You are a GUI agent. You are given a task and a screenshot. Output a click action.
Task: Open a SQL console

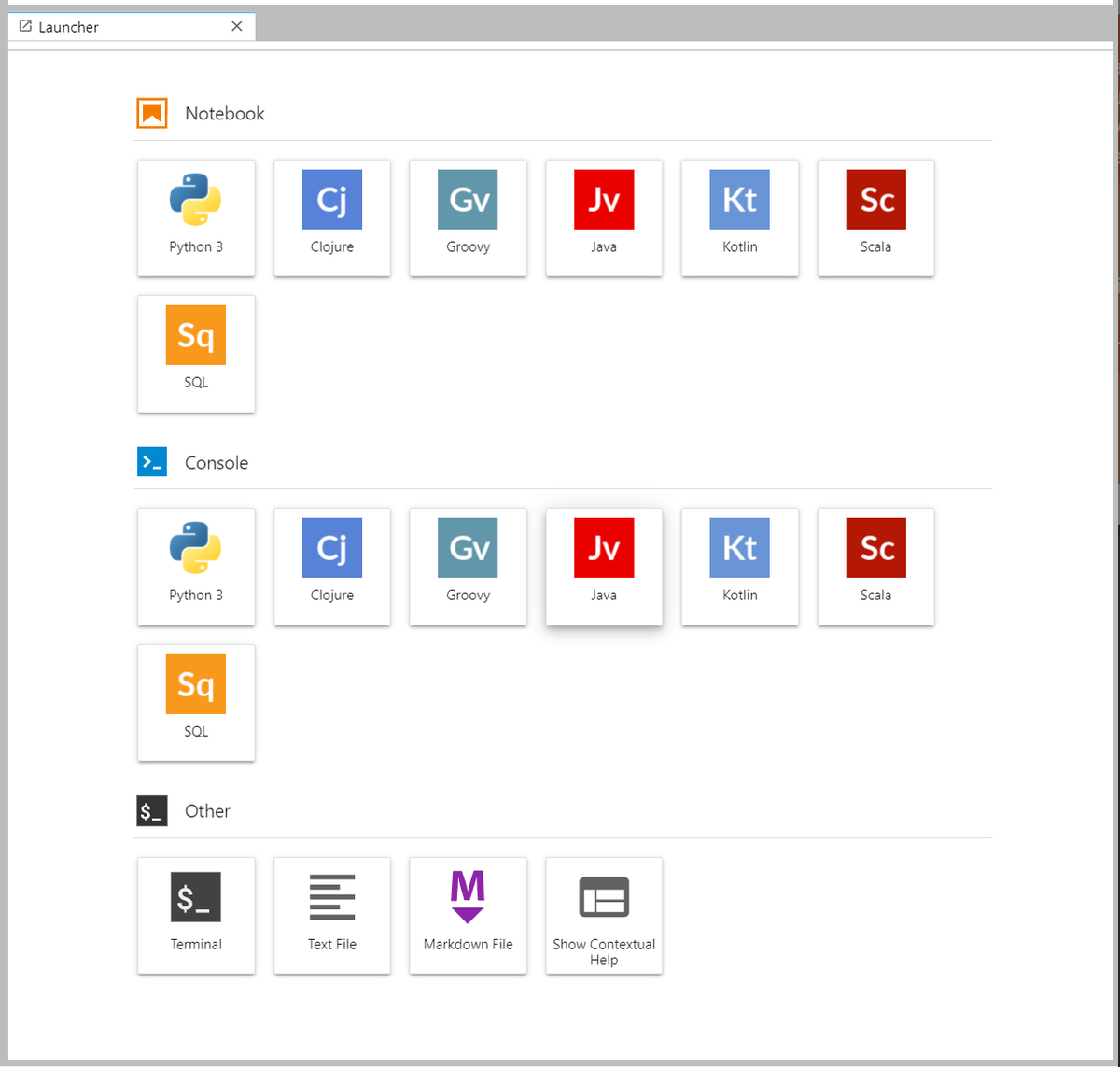(196, 702)
